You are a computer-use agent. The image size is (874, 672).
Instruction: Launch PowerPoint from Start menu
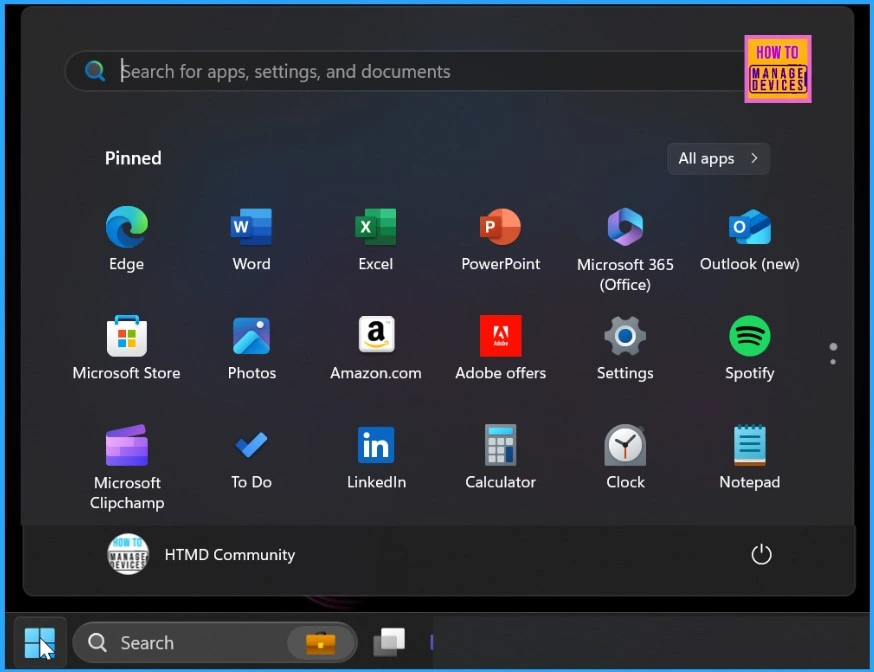tap(501, 238)
